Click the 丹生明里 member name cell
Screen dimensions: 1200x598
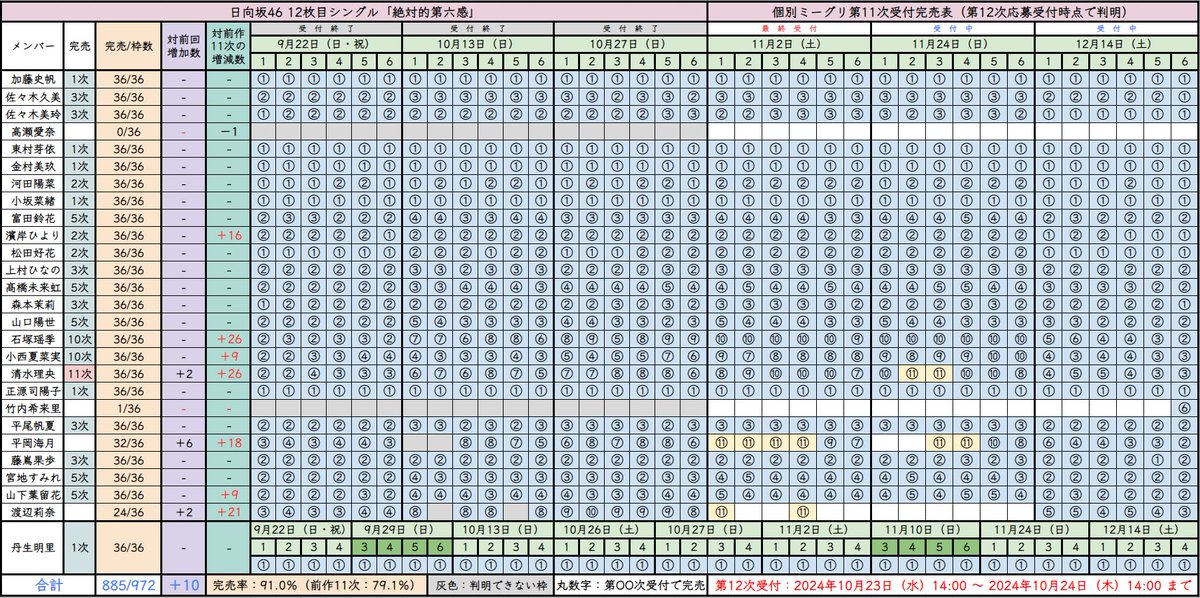[x=34, y=548]
